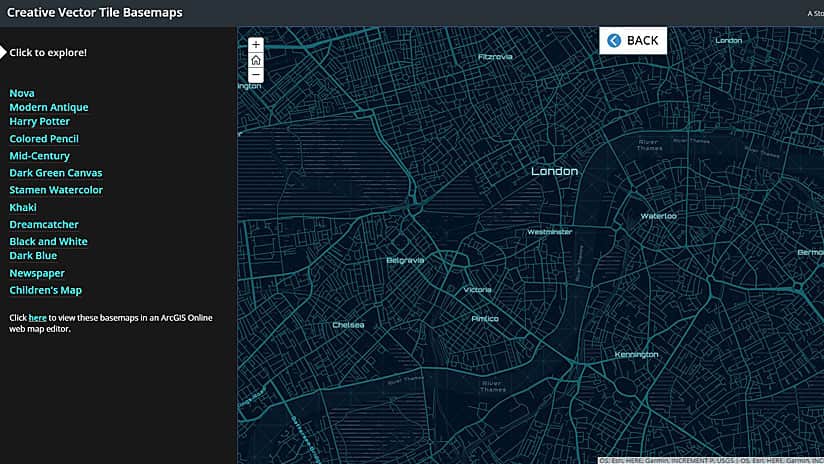824x464 pixels.
Task: Click the London label on map
Action: (x=554, y=171)
